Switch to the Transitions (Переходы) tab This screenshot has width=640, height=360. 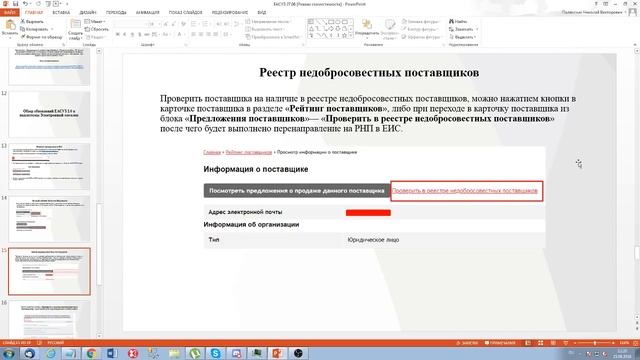click(x=116, y=13)
